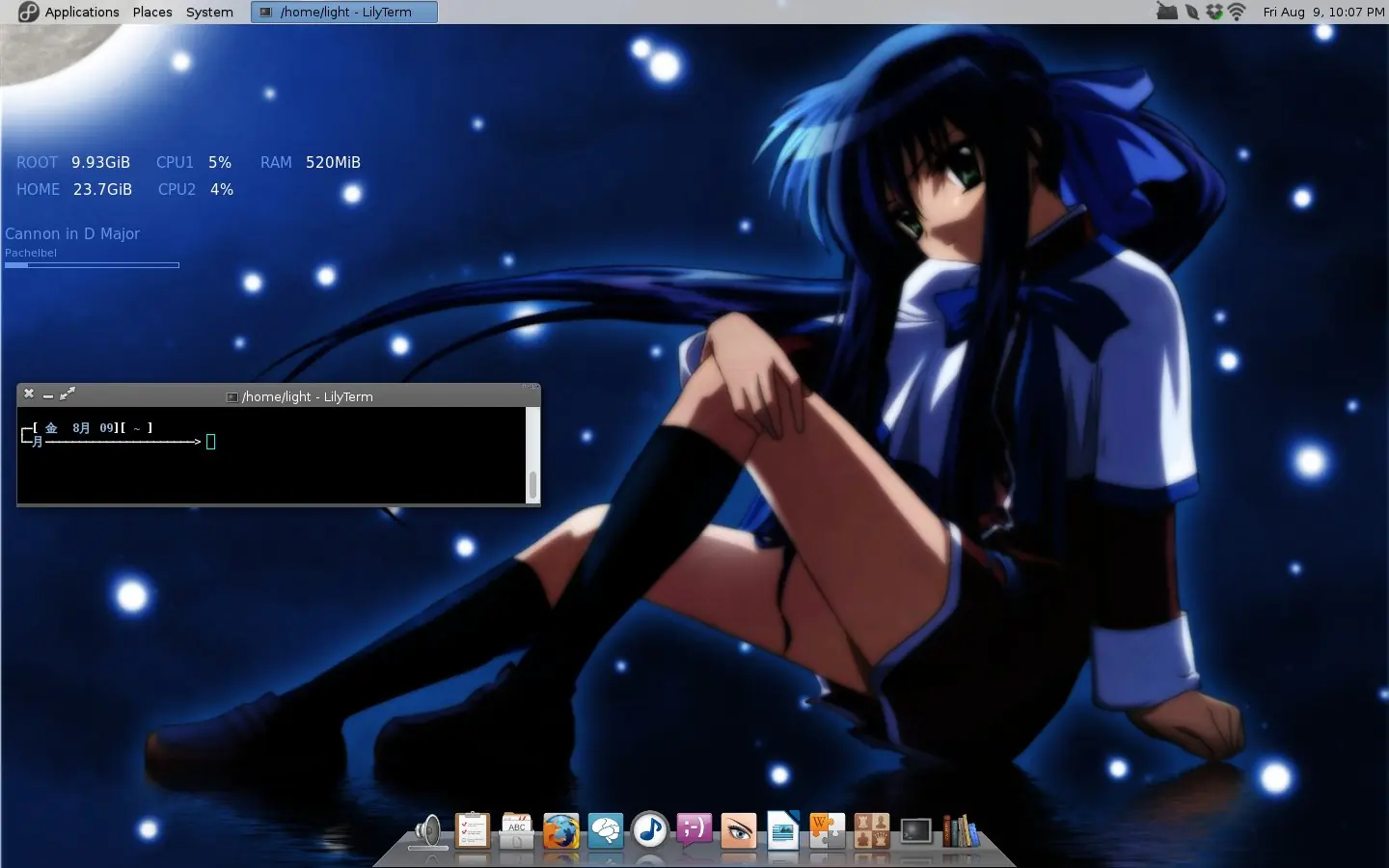Open the brain icon app in the dock
Screen dimensions: 1389x868
point(606,830)
